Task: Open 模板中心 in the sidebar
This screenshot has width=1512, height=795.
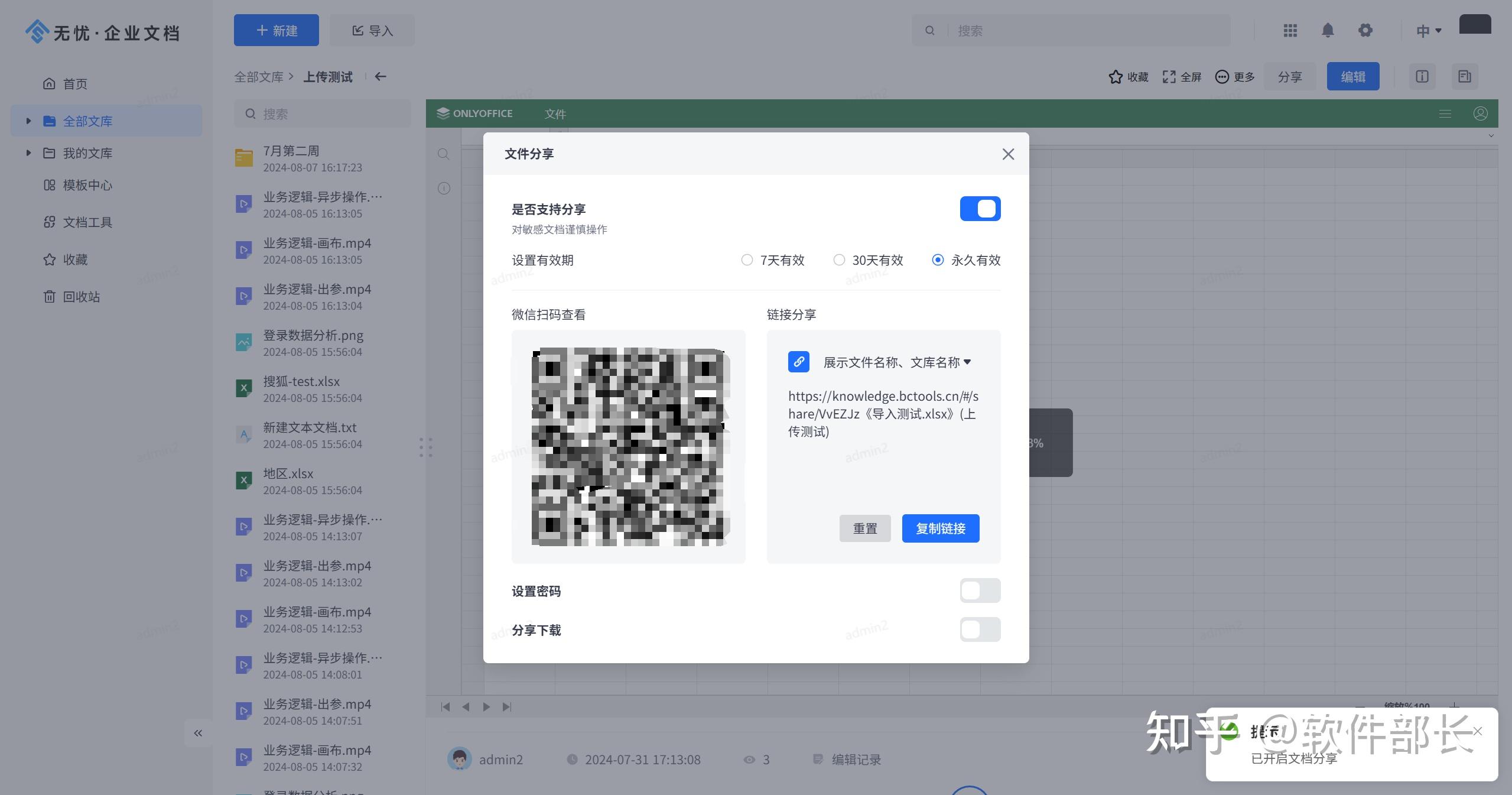Action: click(77, 185)
